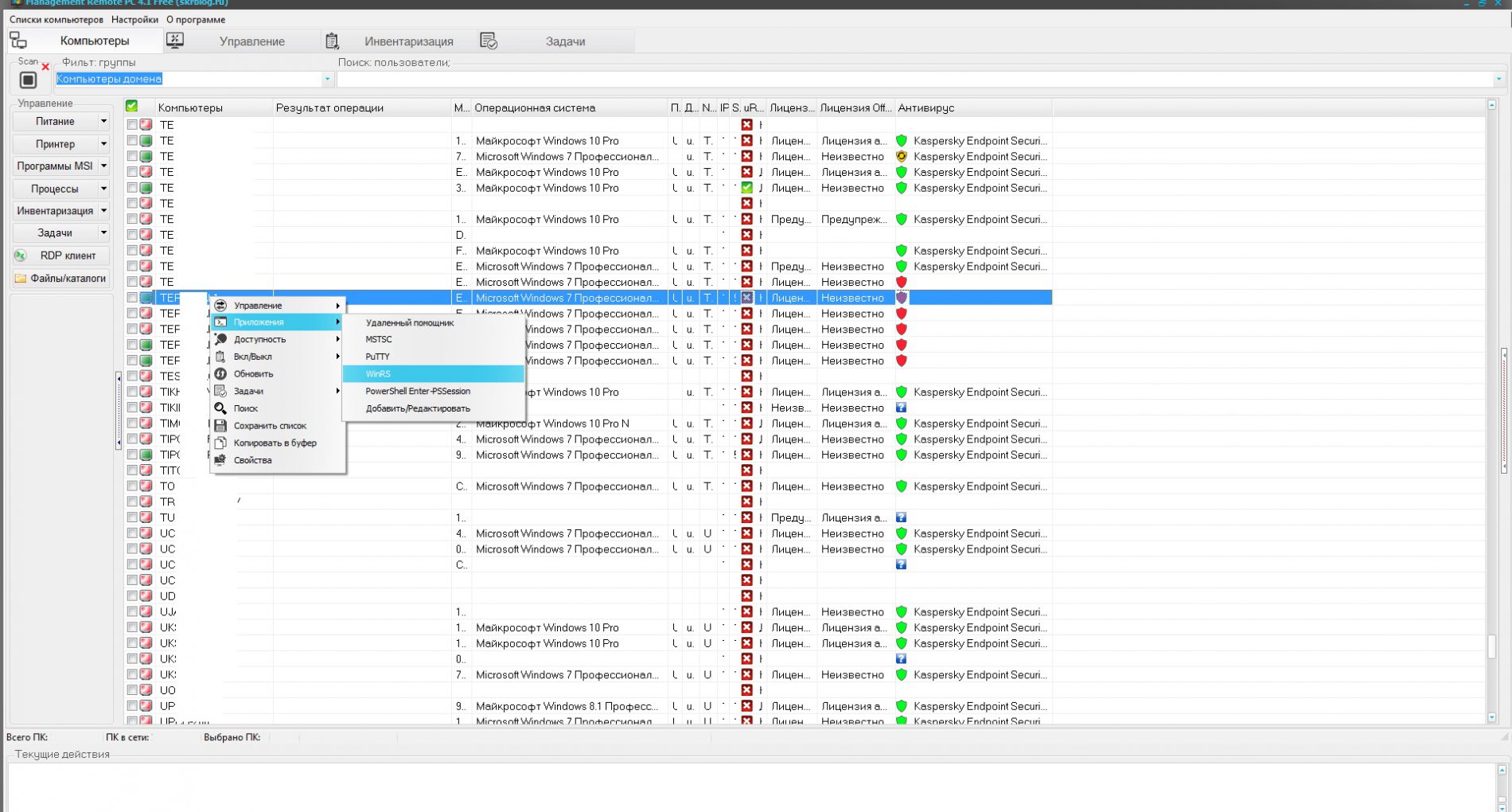Click the Программы MSI button
Screen dimensions: 1512x812
coord(55,166)
